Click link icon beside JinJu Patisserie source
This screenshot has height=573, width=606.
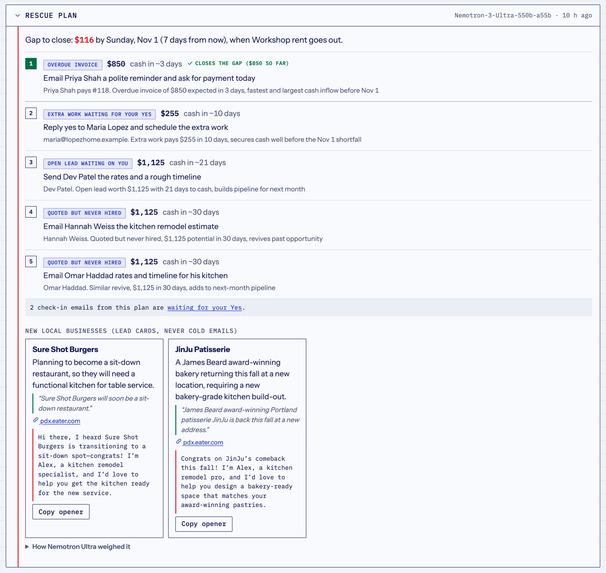click(x=178, y=441)
